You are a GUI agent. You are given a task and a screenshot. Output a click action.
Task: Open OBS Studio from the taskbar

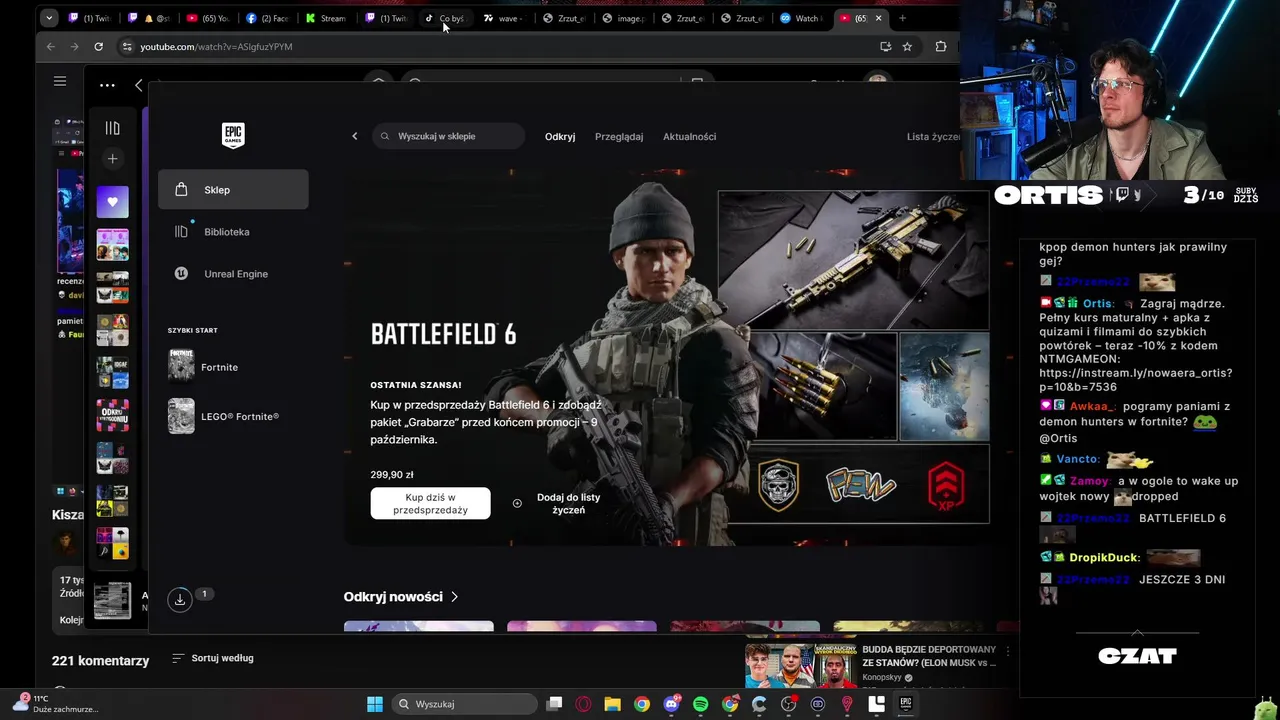(x=789, y=704)
